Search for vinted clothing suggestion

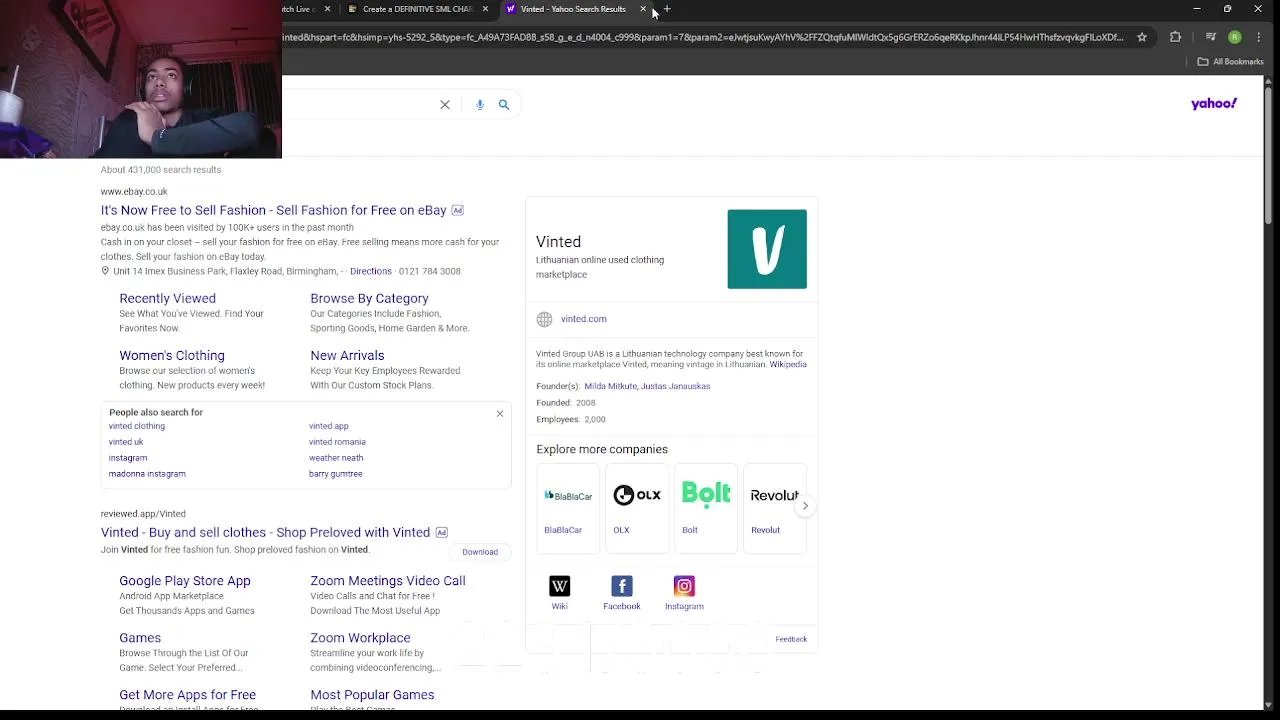click(137, 426)
